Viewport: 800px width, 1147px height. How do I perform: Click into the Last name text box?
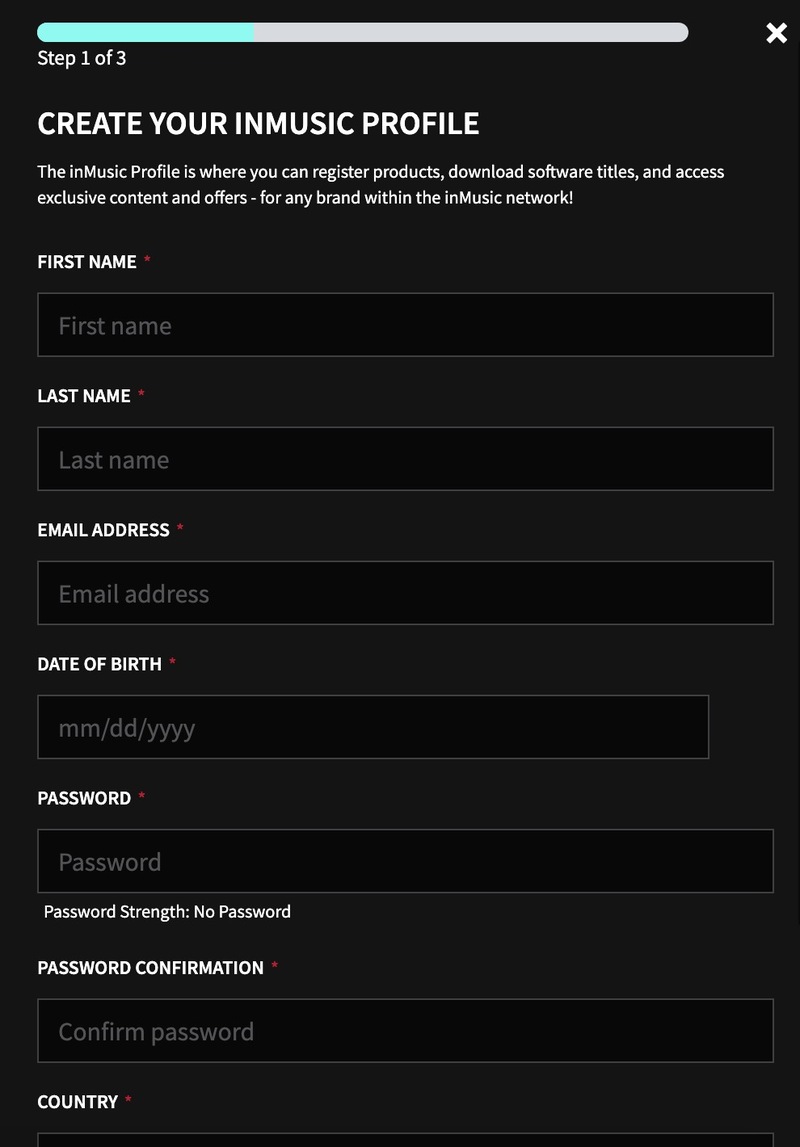tap(405, 459)
